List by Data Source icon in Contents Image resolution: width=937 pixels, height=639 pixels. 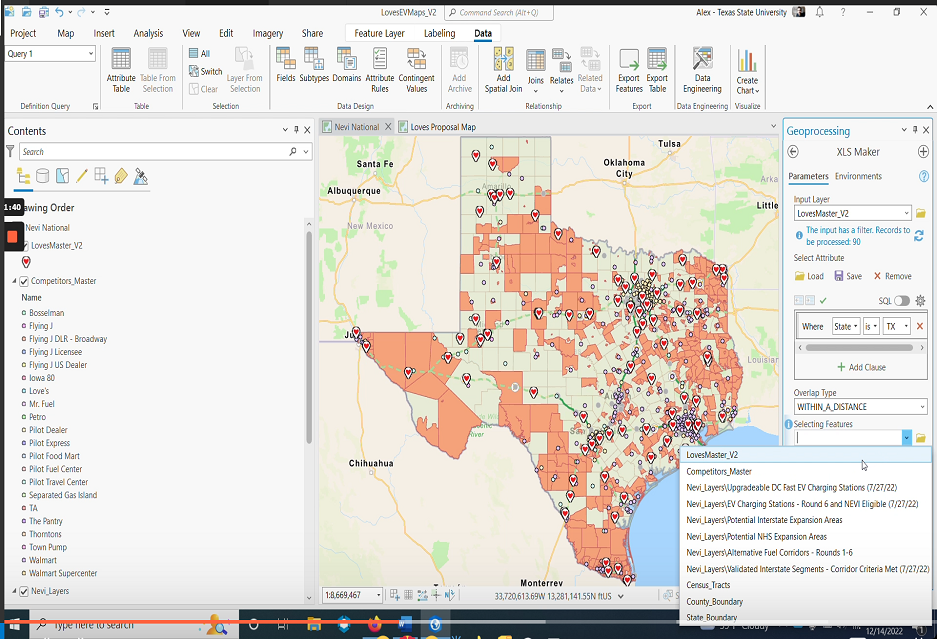tap(42, 176)
